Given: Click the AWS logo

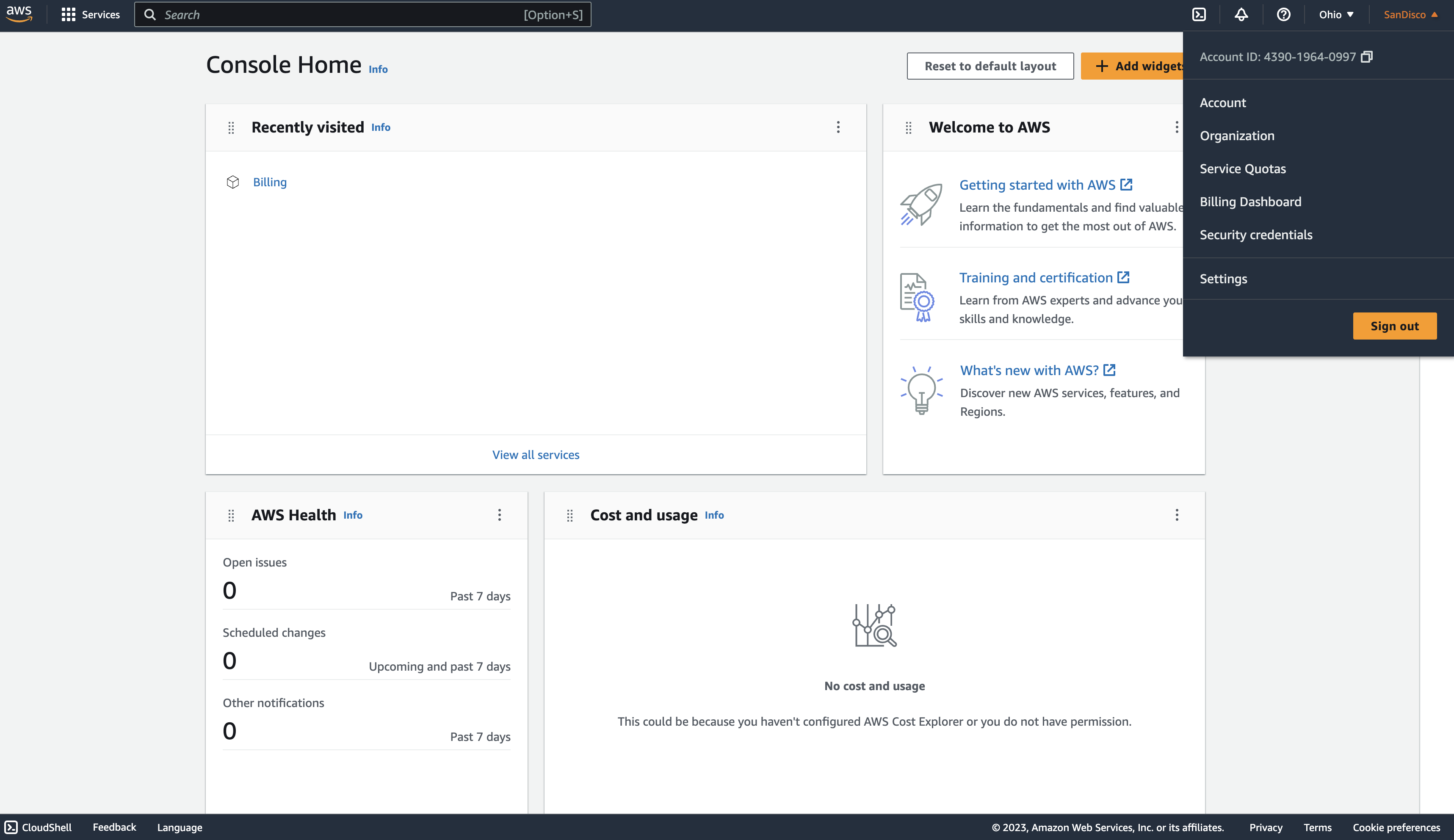Looking at the screenshot, I should pyautogui.click(x=19, y=14).
